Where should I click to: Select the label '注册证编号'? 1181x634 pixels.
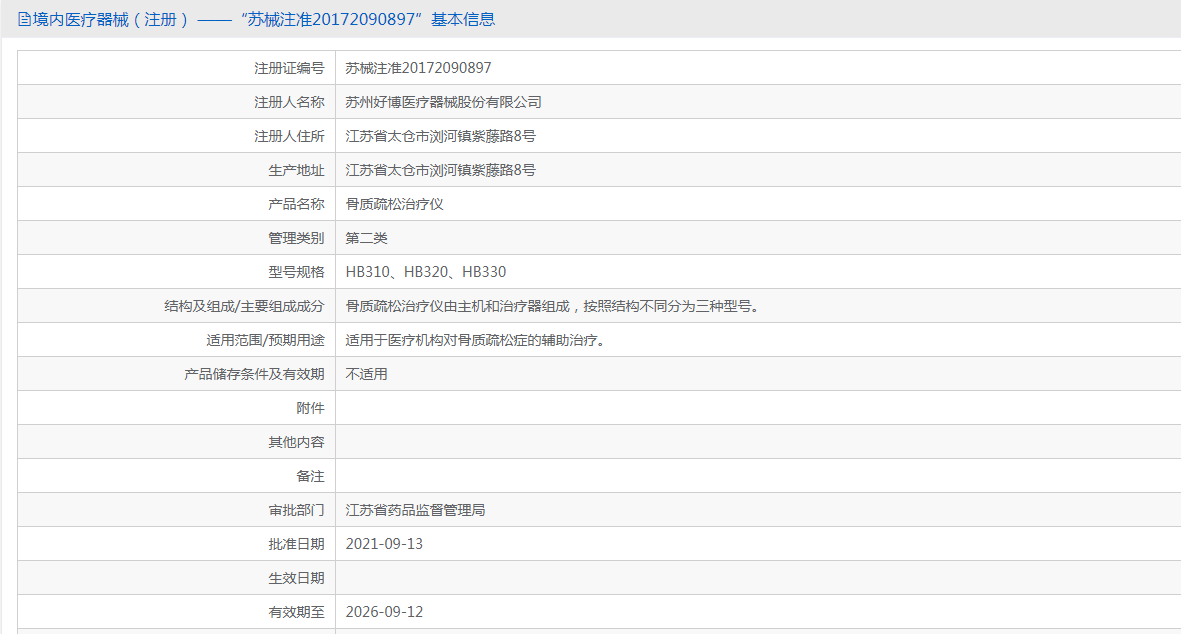tap(289, 69)
